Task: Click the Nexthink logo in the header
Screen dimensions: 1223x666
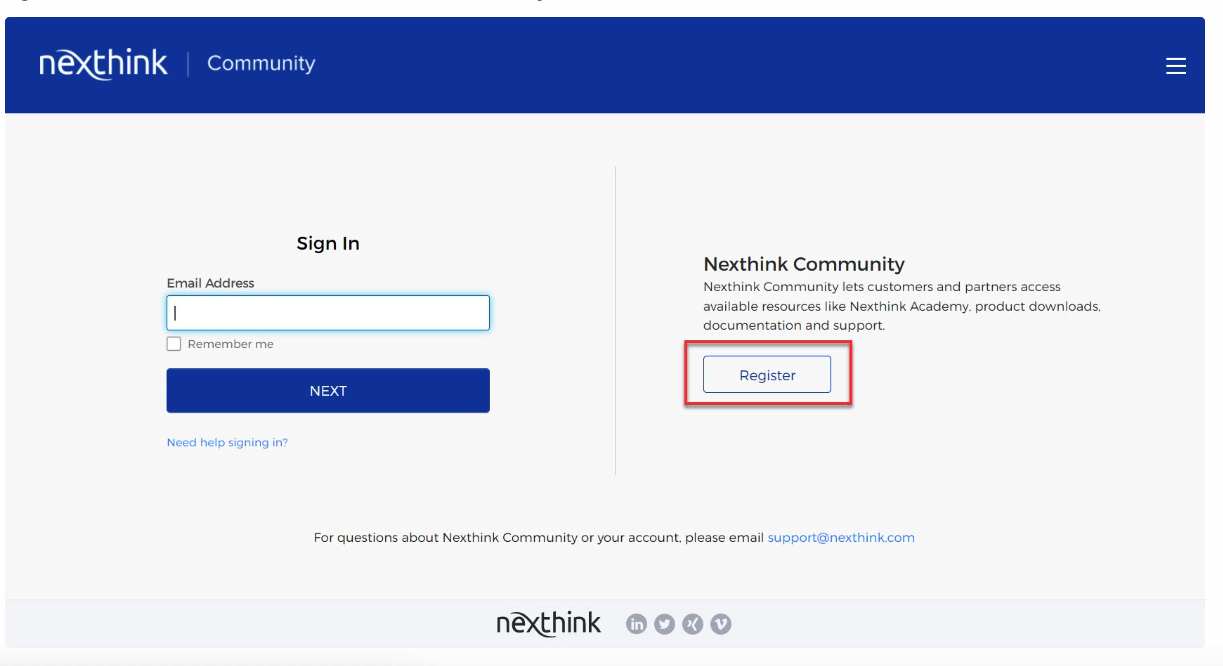Action: pos(104,63)
